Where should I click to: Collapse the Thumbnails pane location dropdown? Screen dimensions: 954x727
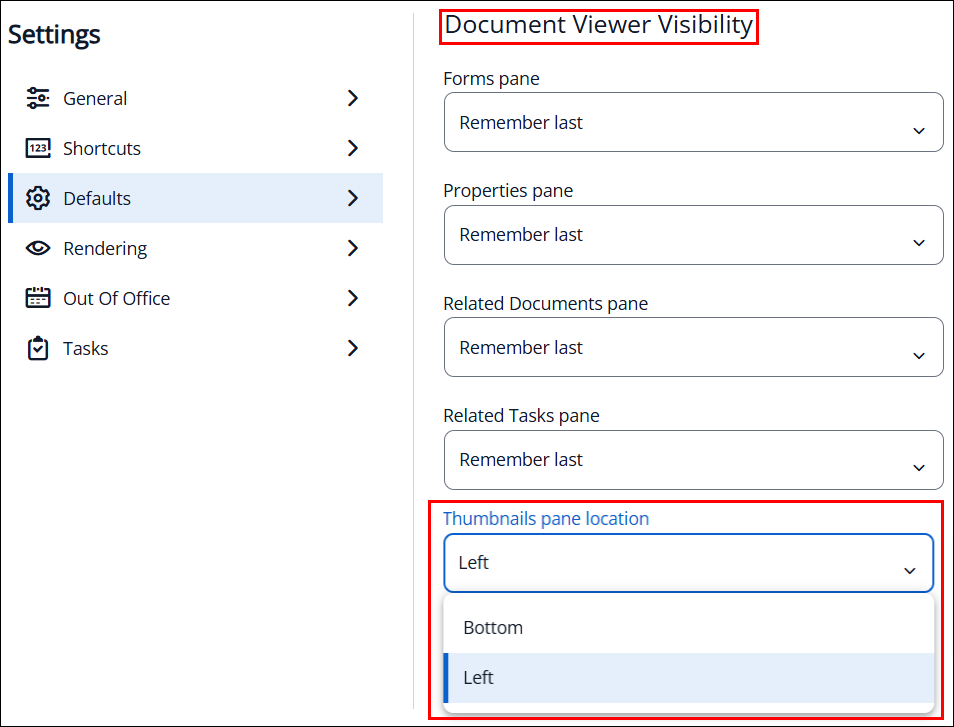click(689, 563)
